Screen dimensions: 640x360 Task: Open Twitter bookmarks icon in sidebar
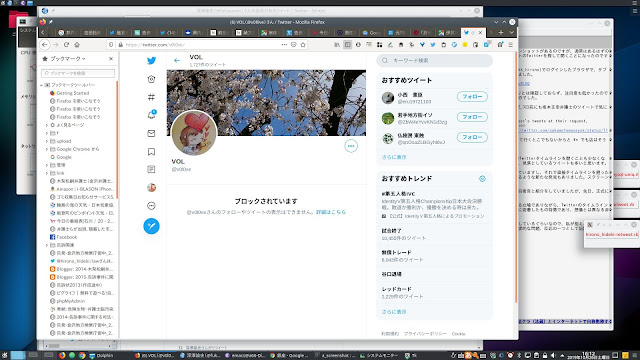click(x=151, y=152)
